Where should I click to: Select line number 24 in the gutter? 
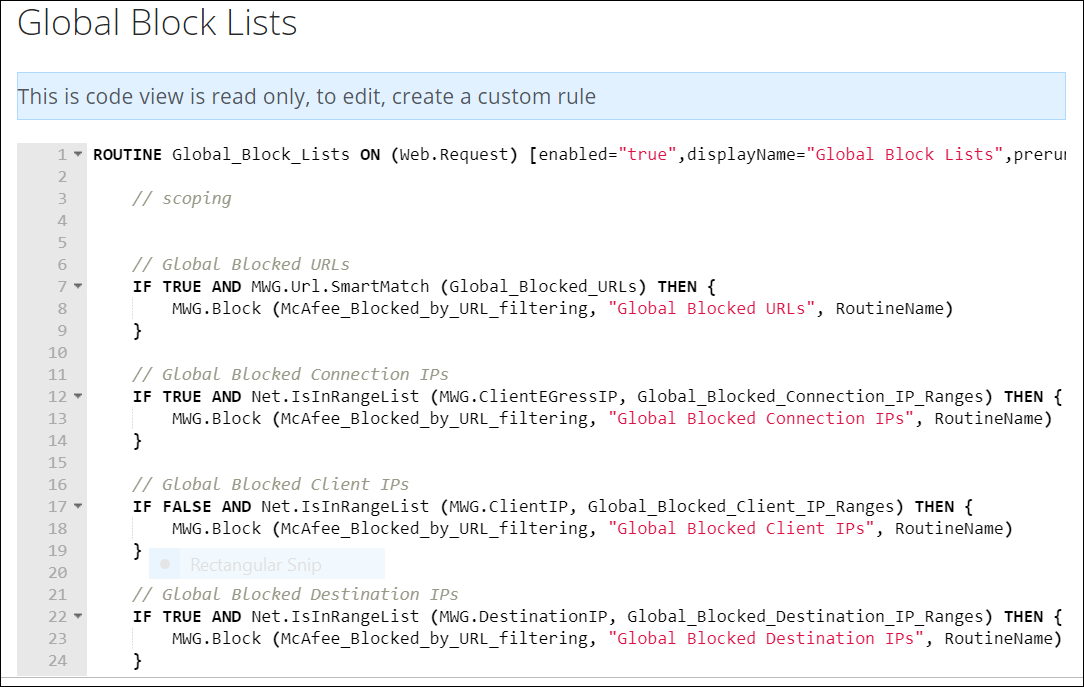(x=61, y=660)
